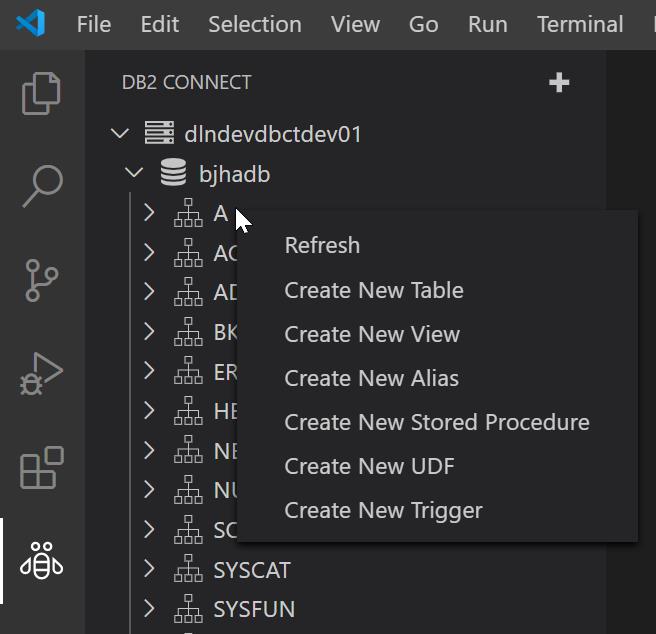This screenshot has height=634, width=656.
Task: Open the View menu
Action: [355, 24]
